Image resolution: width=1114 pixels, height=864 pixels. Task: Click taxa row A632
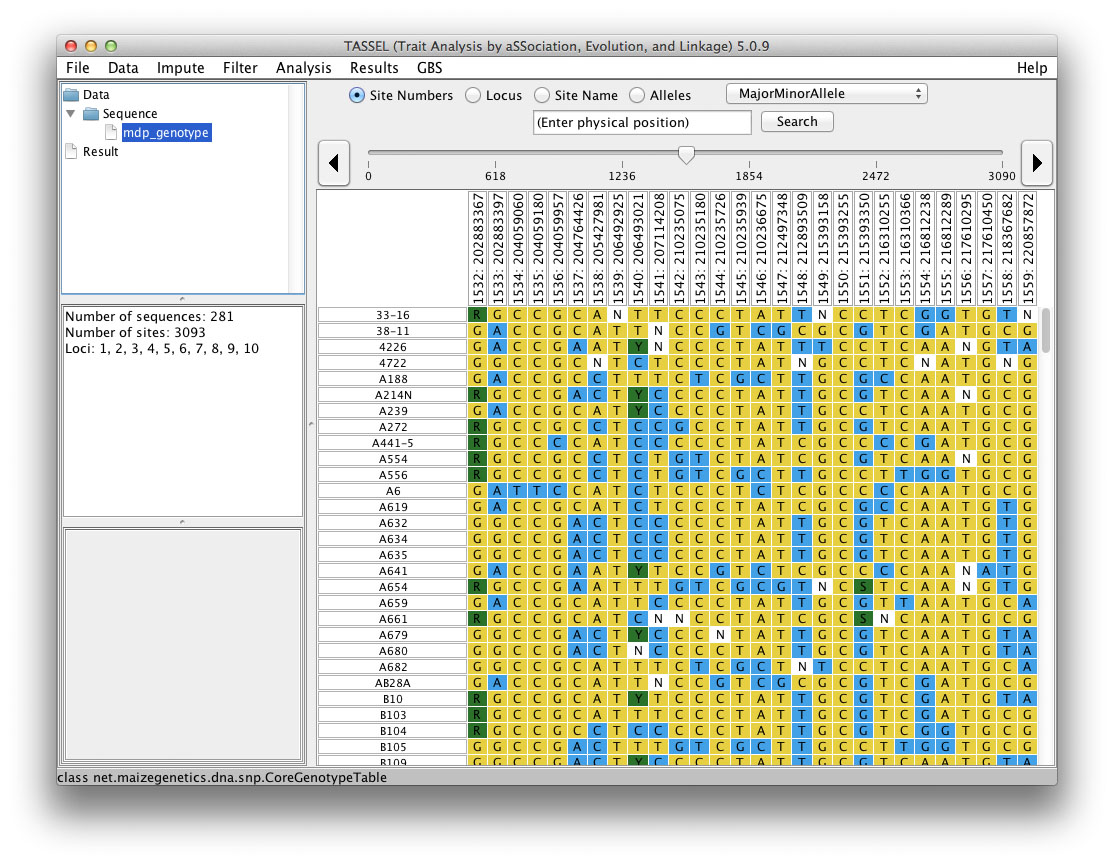click(392, 523)
